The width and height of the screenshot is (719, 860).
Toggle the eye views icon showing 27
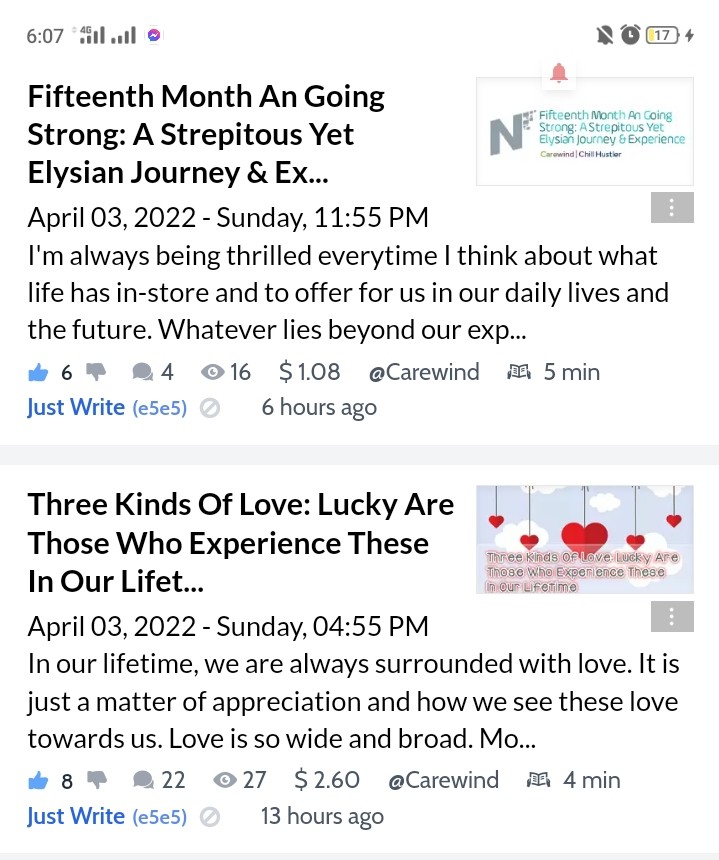(x=224, y=780)
